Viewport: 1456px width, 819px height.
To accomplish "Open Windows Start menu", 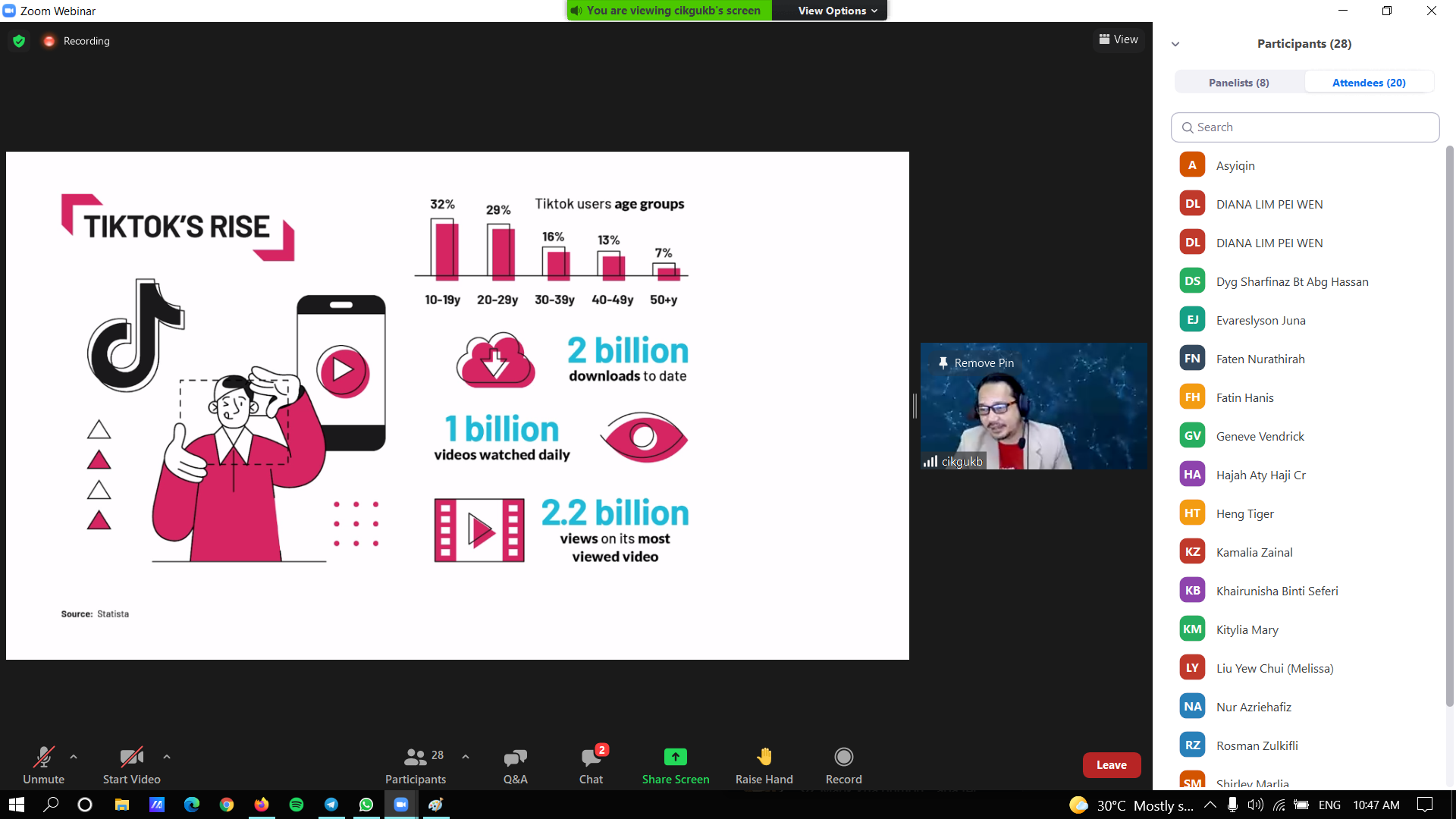I will pos(17,805).
